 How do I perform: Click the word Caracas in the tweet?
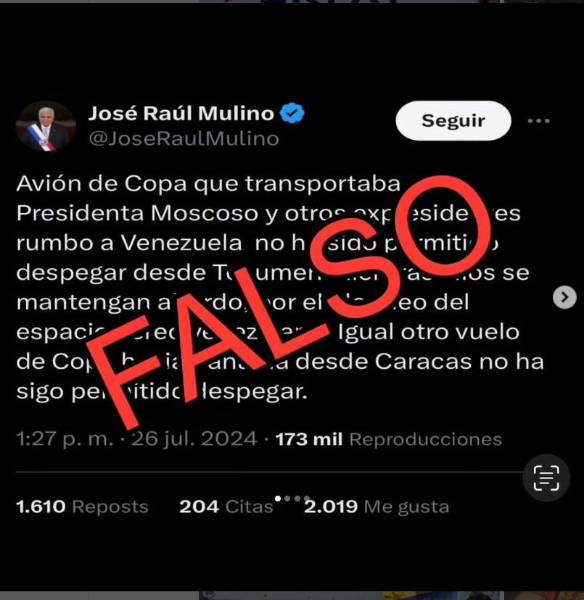coord(423,362)
